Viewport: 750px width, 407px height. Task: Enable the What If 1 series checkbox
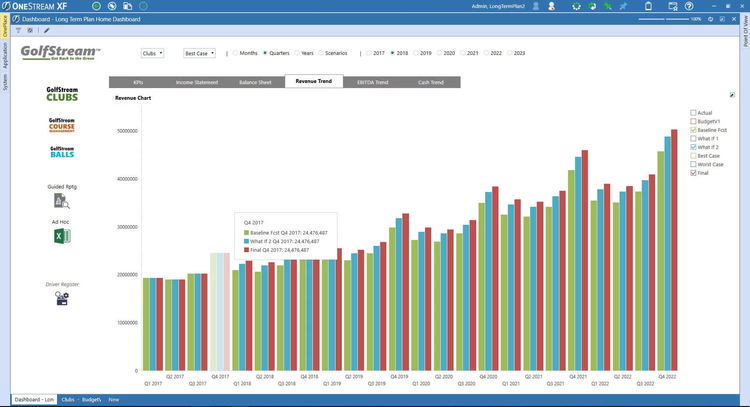click(693, 139)
